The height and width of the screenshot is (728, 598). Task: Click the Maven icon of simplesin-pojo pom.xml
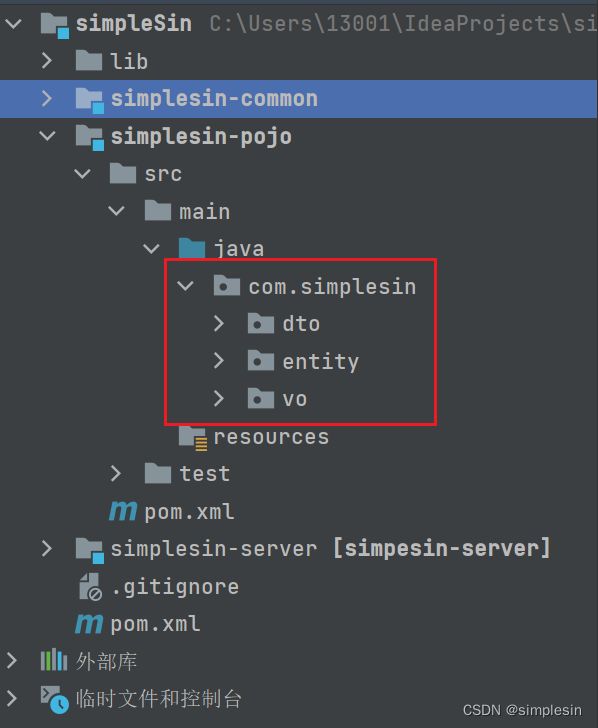point(123,511)
